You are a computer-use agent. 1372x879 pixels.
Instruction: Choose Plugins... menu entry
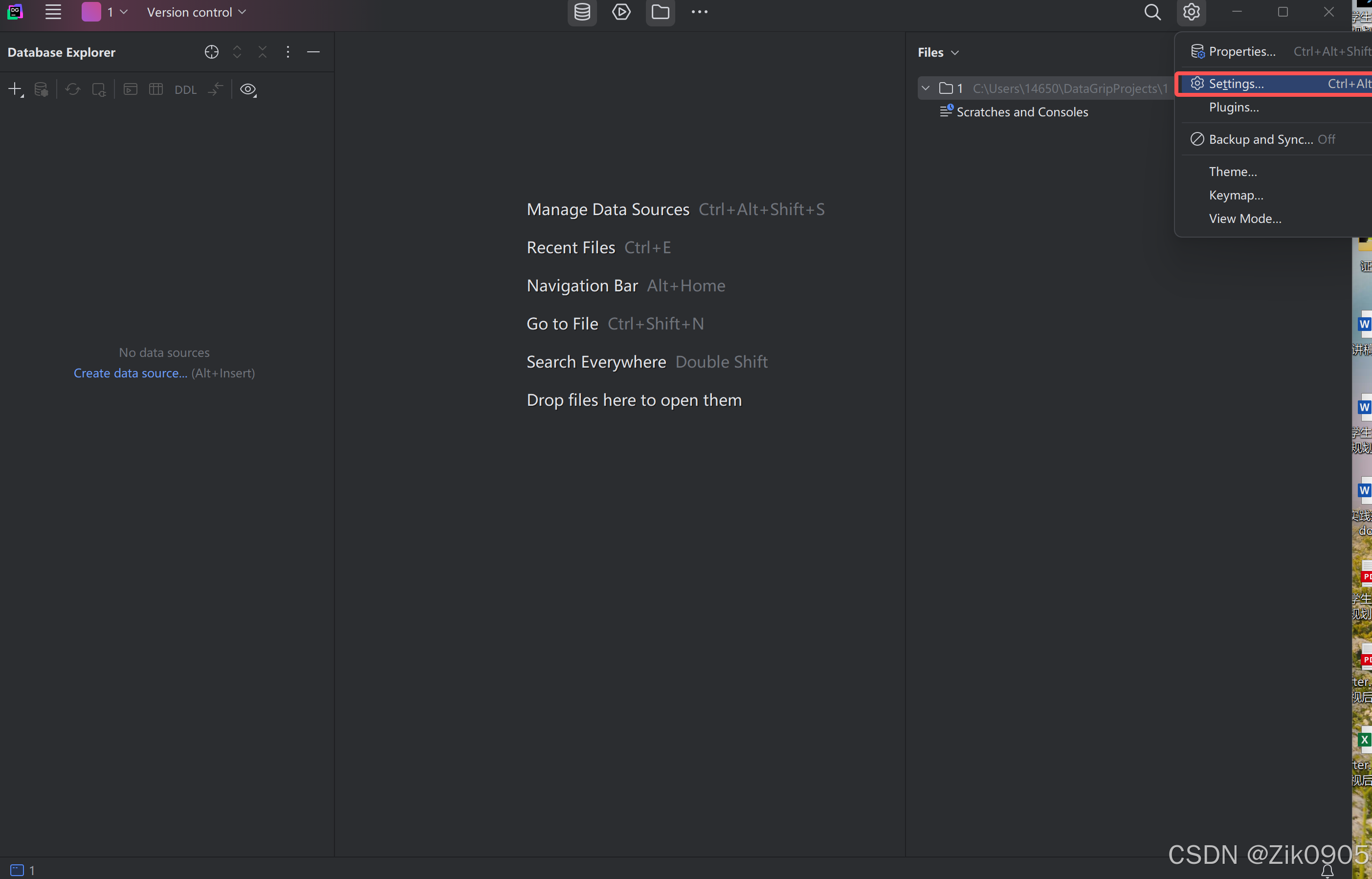point(1233,107)
